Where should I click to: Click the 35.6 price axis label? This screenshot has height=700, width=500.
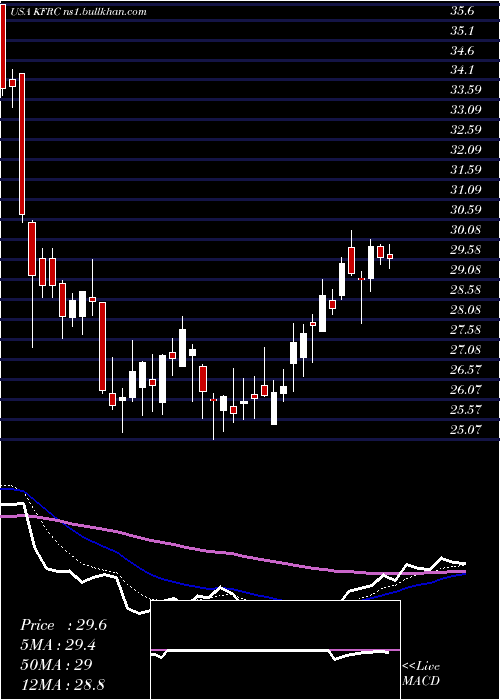click(462, 12)
